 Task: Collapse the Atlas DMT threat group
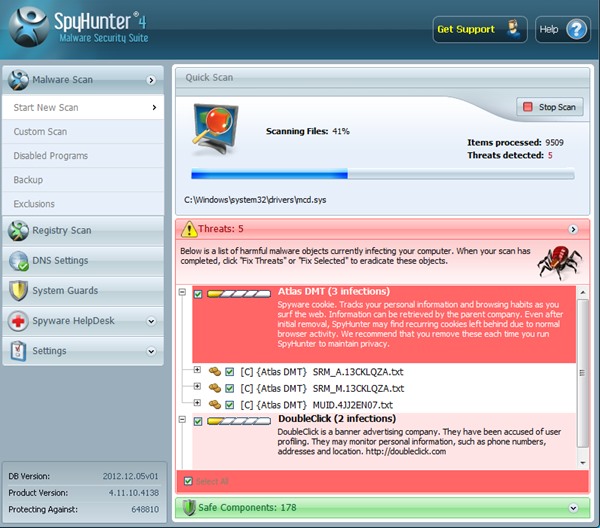[182, 294]
